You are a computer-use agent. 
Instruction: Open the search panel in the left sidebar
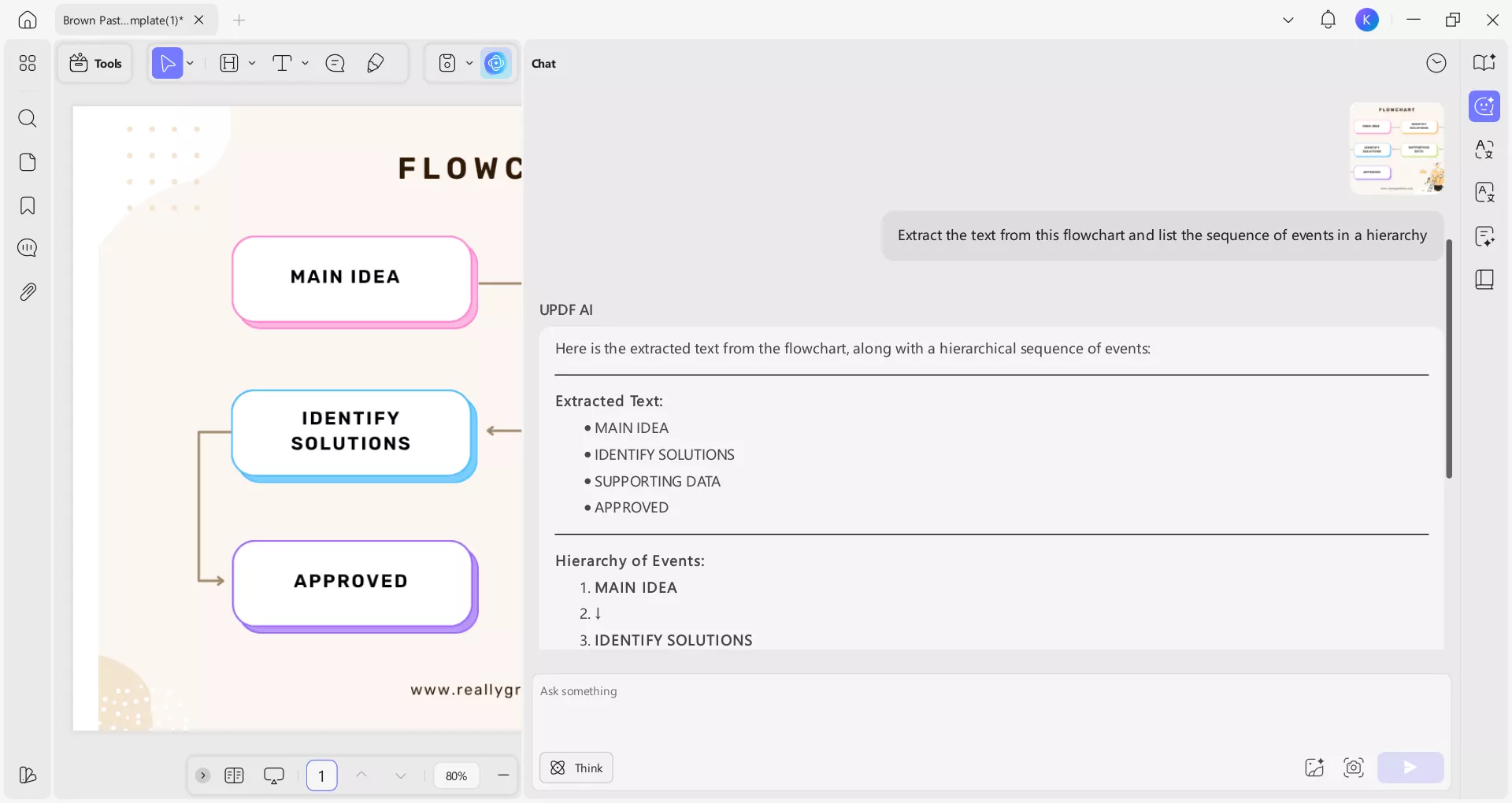28,119
